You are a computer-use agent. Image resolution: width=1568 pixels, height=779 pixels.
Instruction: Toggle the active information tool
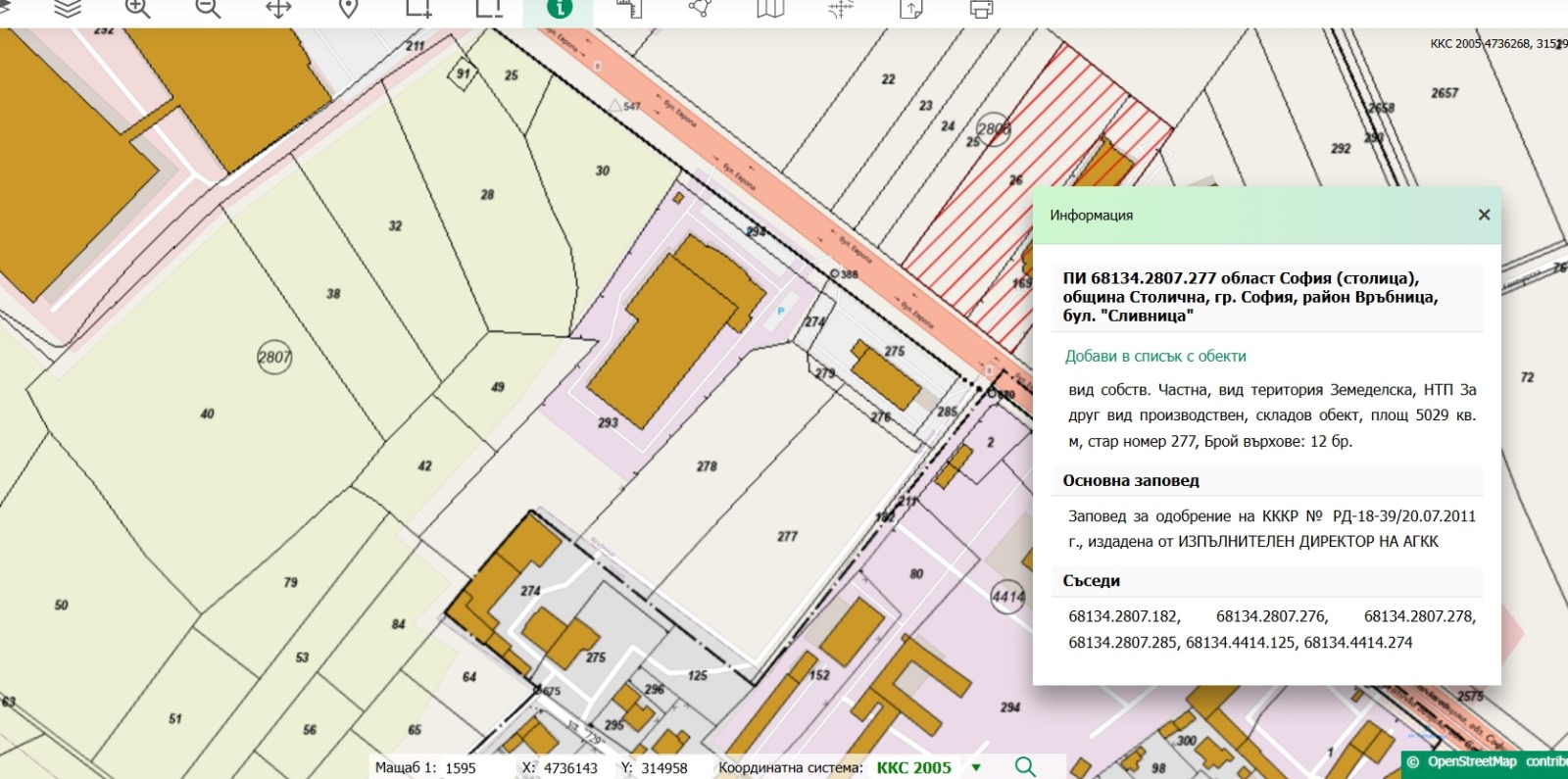point(559,9)
